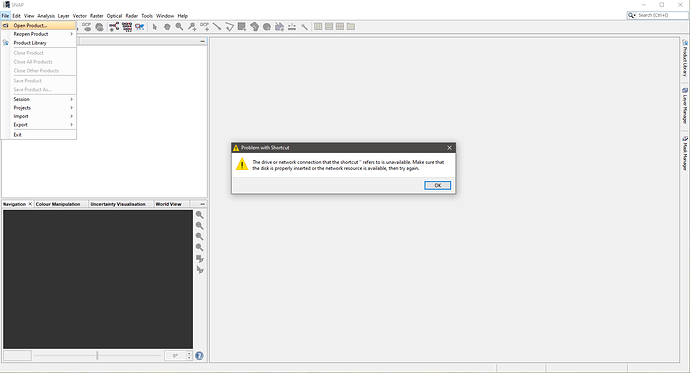
Task: Open the Layer Manager side tab
Action: (685, 106)
